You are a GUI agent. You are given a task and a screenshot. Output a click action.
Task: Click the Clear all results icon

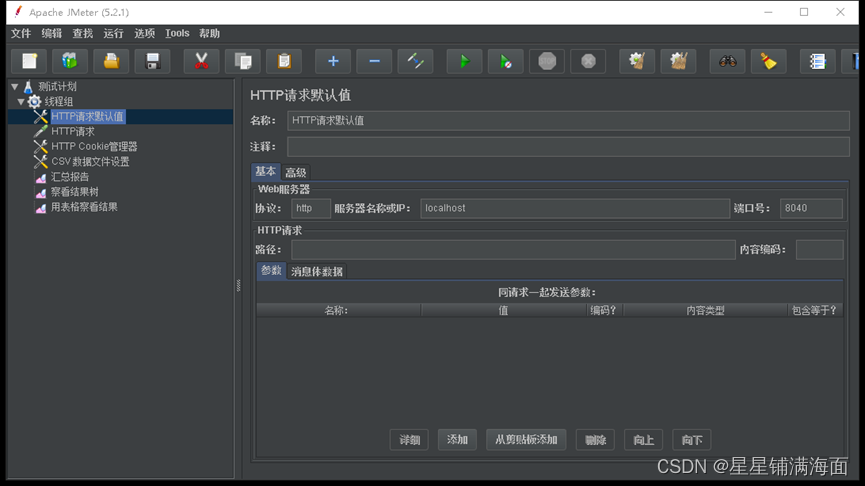click(678, 61)
